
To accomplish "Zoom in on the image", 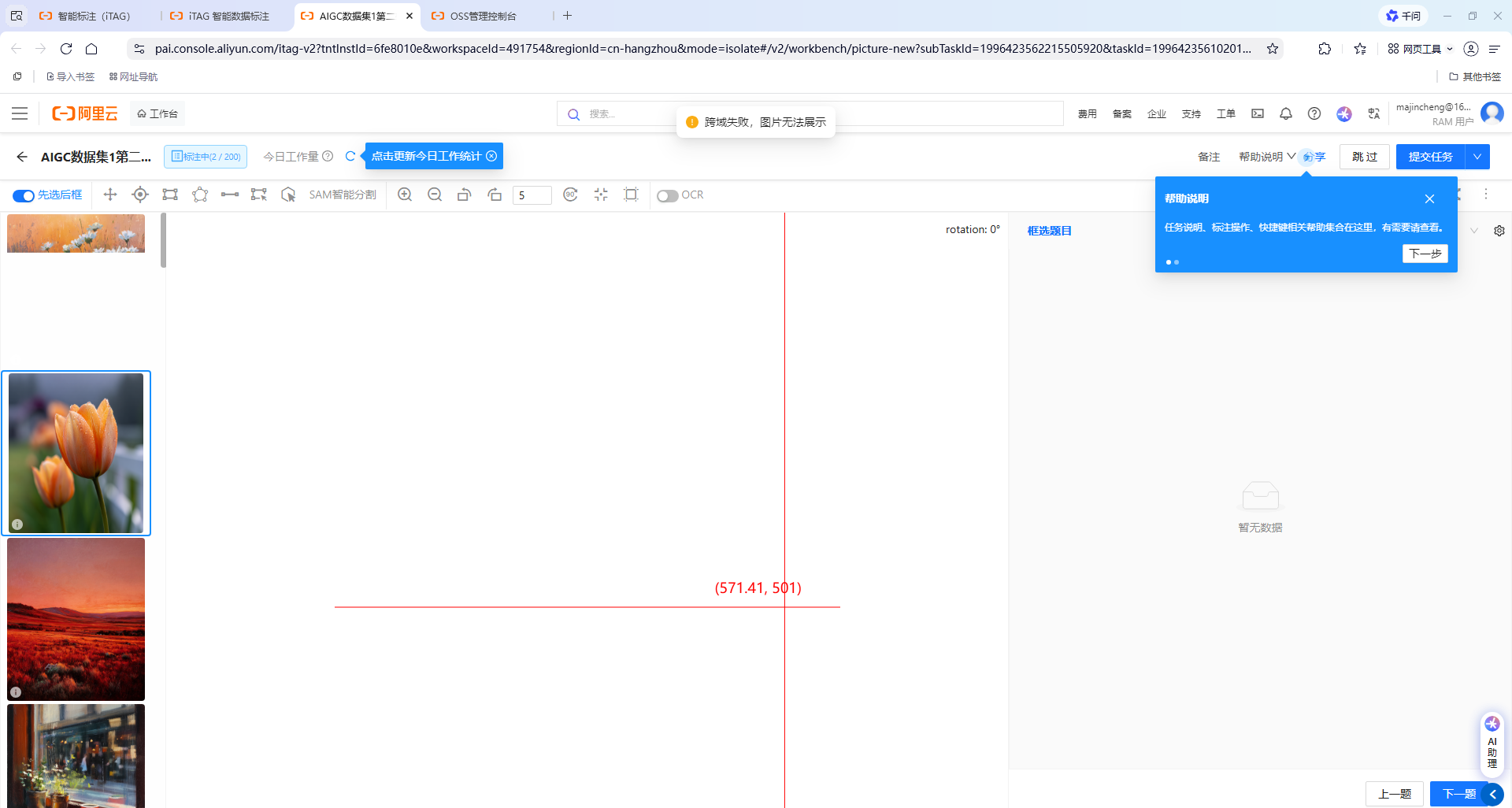I will [x=405, y=195].
